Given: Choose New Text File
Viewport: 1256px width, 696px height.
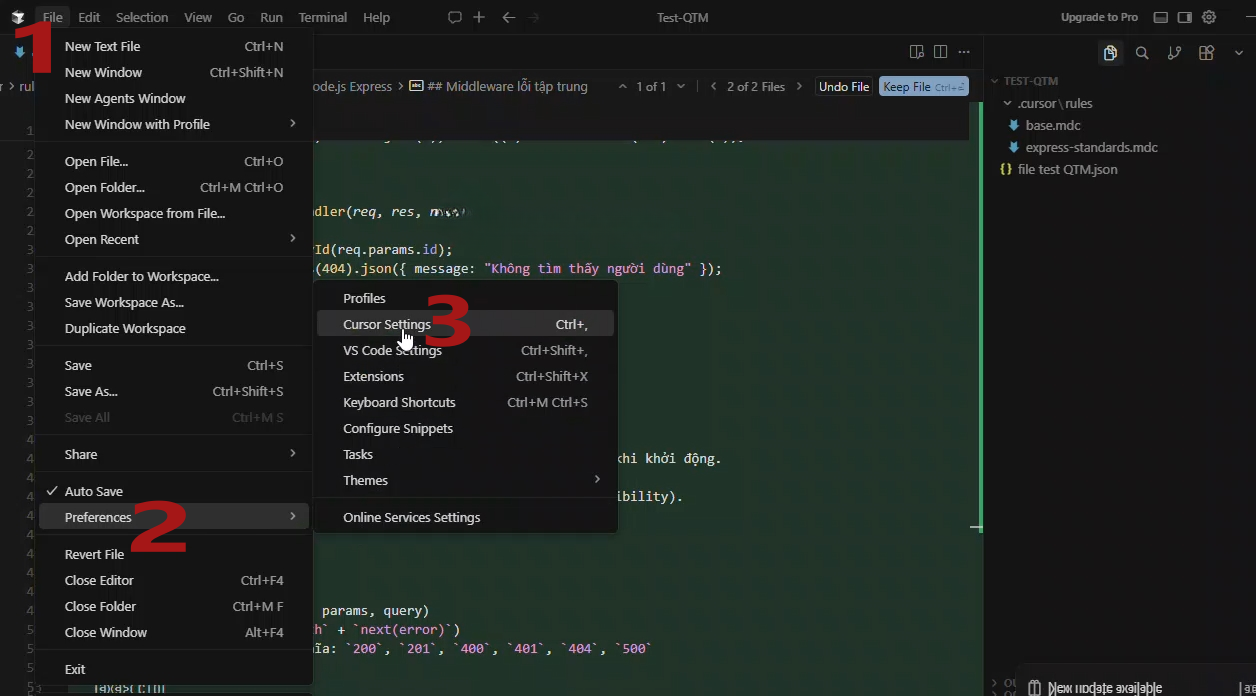Looking at the screenshot, I should tap(174, 46).
